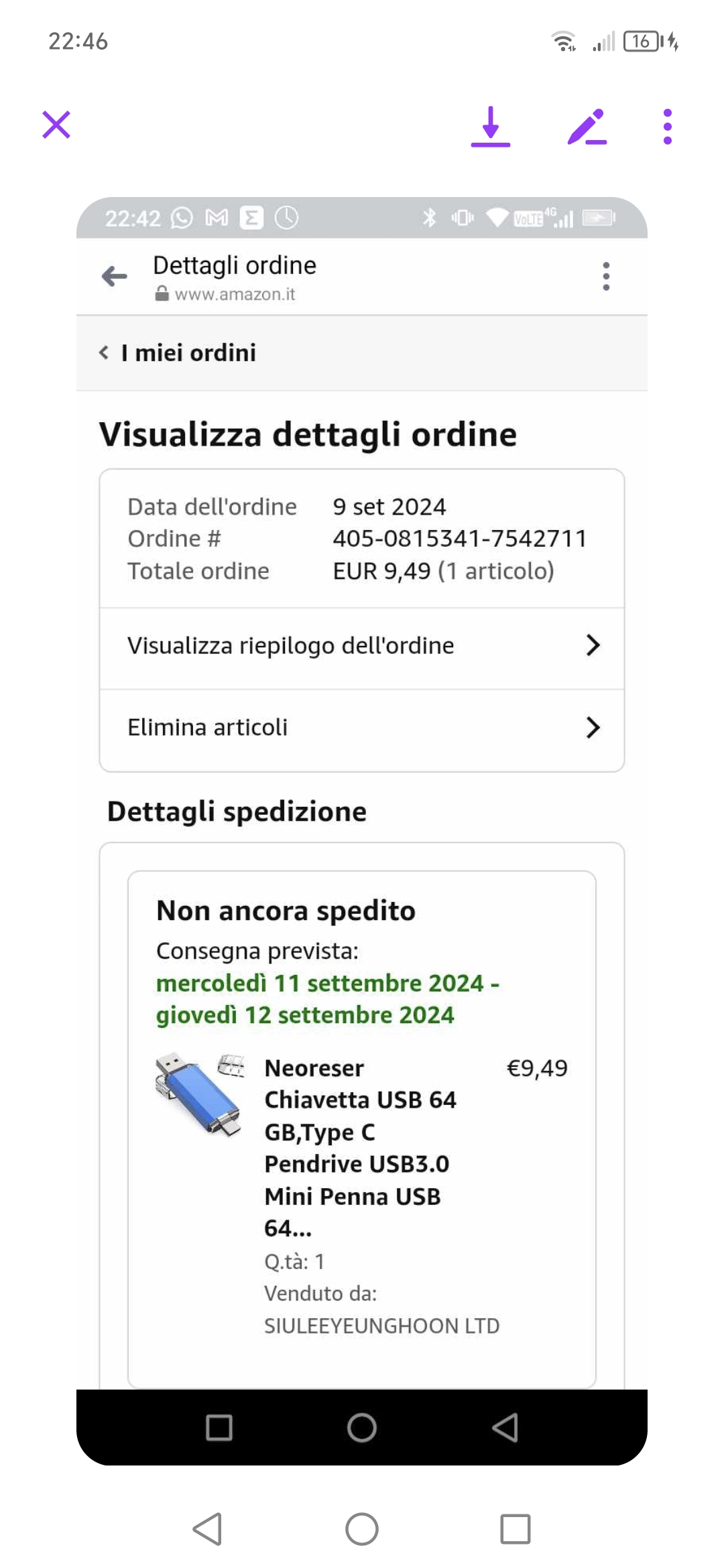Tap chevron next to Elimina articoli
This screenshot has width=724, height=1568.
click(593, 728)
